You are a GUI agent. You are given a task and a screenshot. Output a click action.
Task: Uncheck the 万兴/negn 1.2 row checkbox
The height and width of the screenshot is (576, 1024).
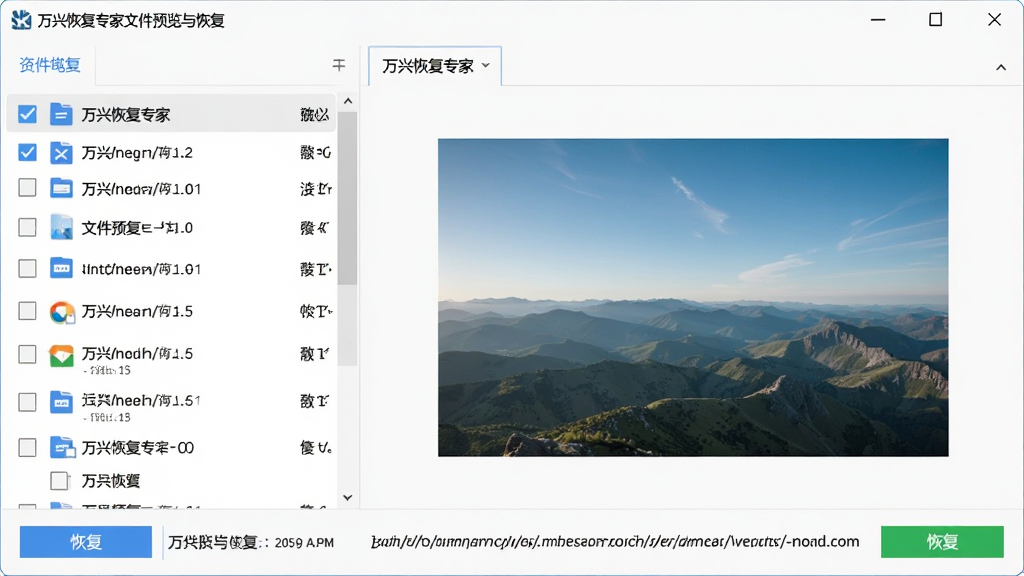click(x=27, y=153)
